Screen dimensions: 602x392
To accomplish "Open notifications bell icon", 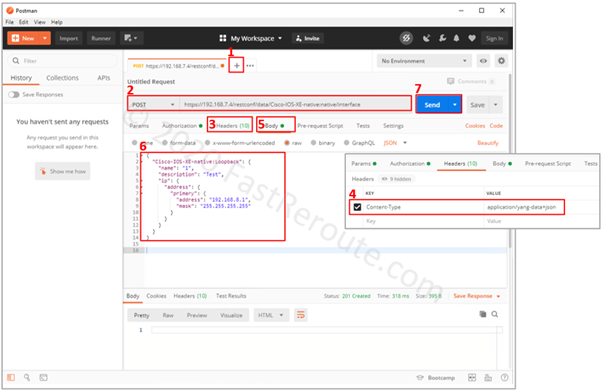I will click(456, 38).
